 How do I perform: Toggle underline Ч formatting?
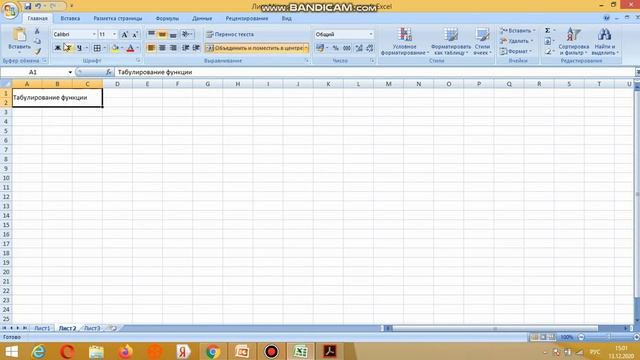(79, 48)
